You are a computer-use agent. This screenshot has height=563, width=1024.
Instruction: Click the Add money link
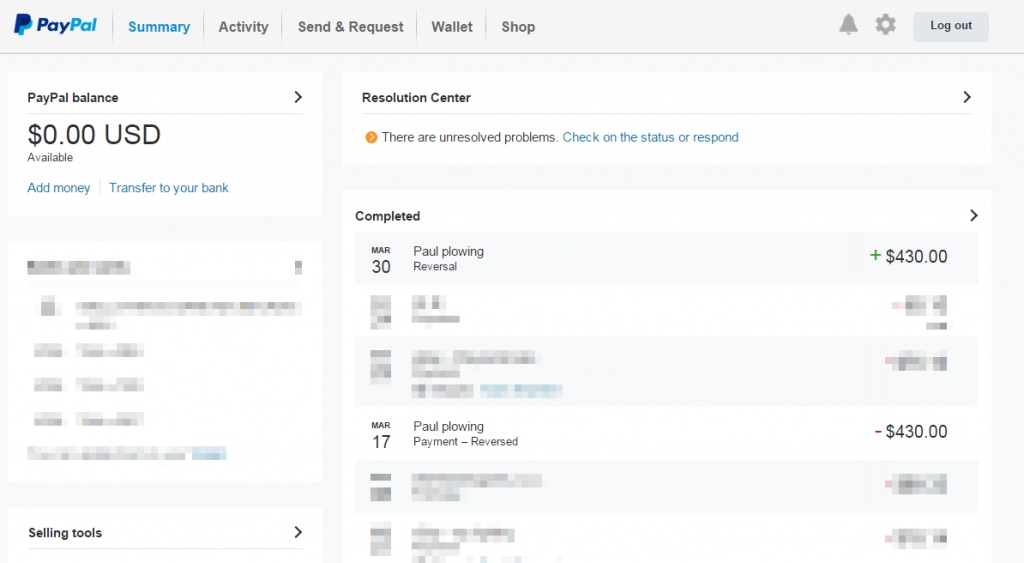click(59, 187)
